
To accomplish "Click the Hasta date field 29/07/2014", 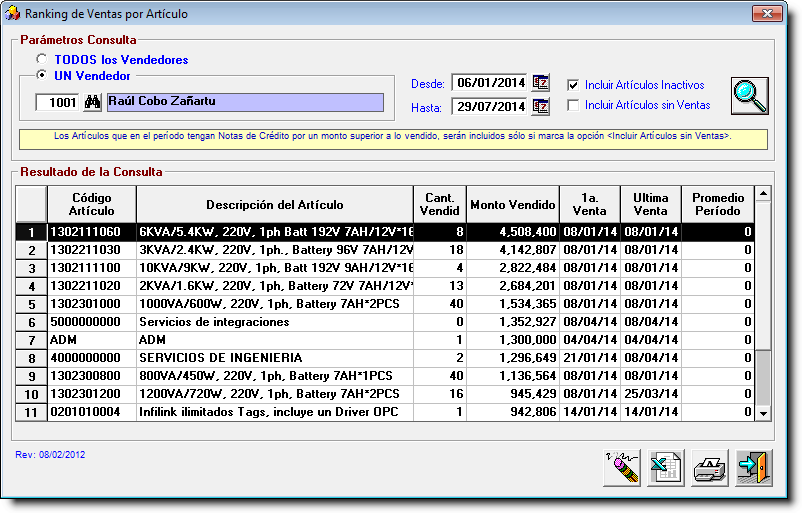I will click(489, 106).
